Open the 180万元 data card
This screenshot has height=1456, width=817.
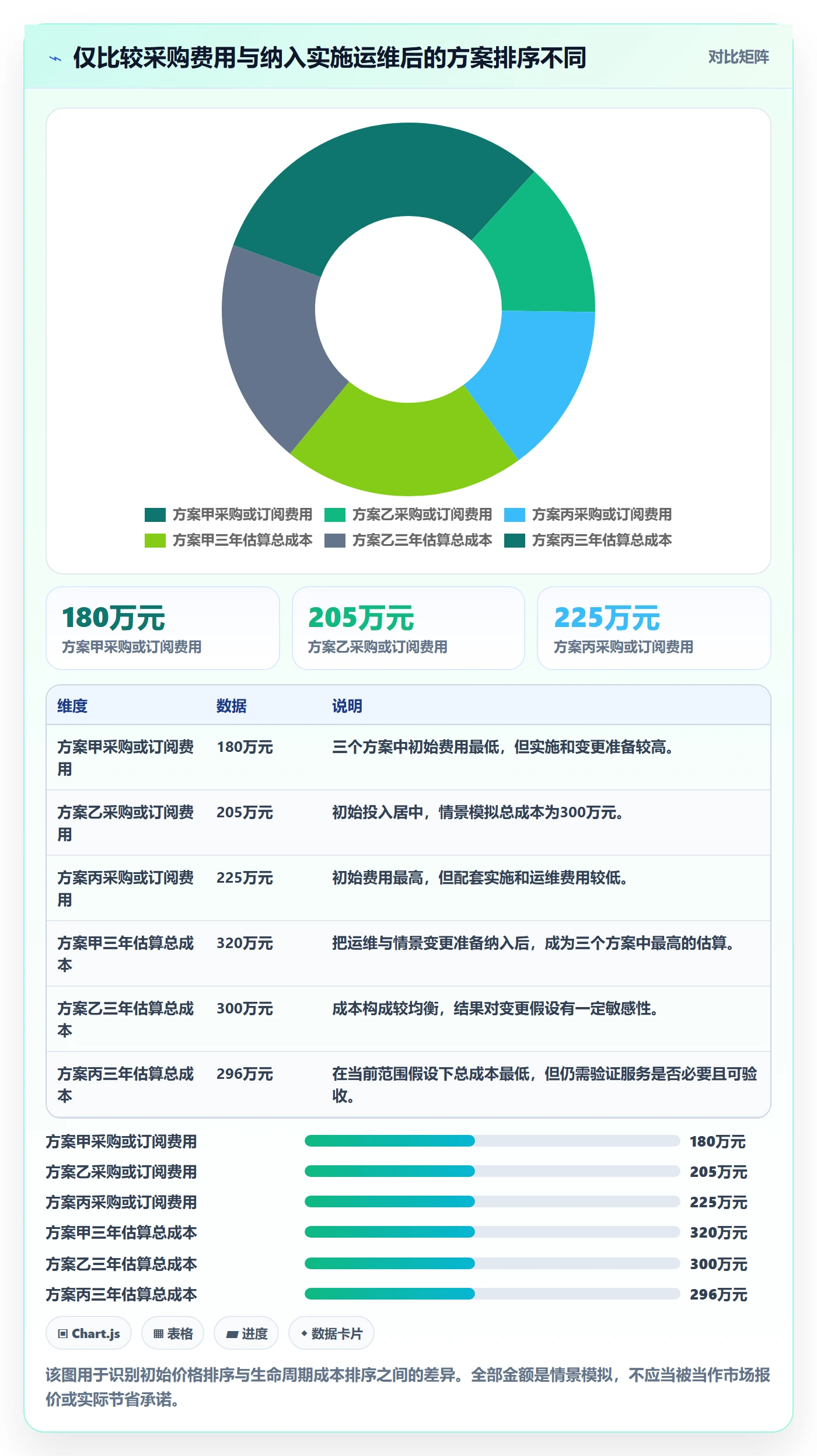point(163,628)
